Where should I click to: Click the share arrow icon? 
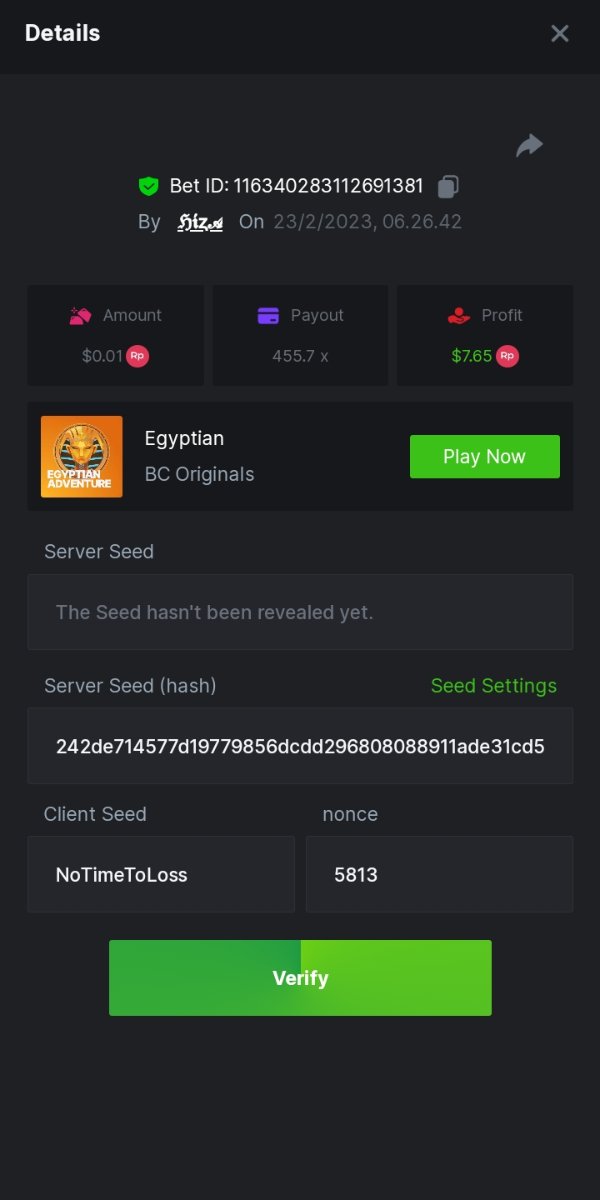coord(529,146)
